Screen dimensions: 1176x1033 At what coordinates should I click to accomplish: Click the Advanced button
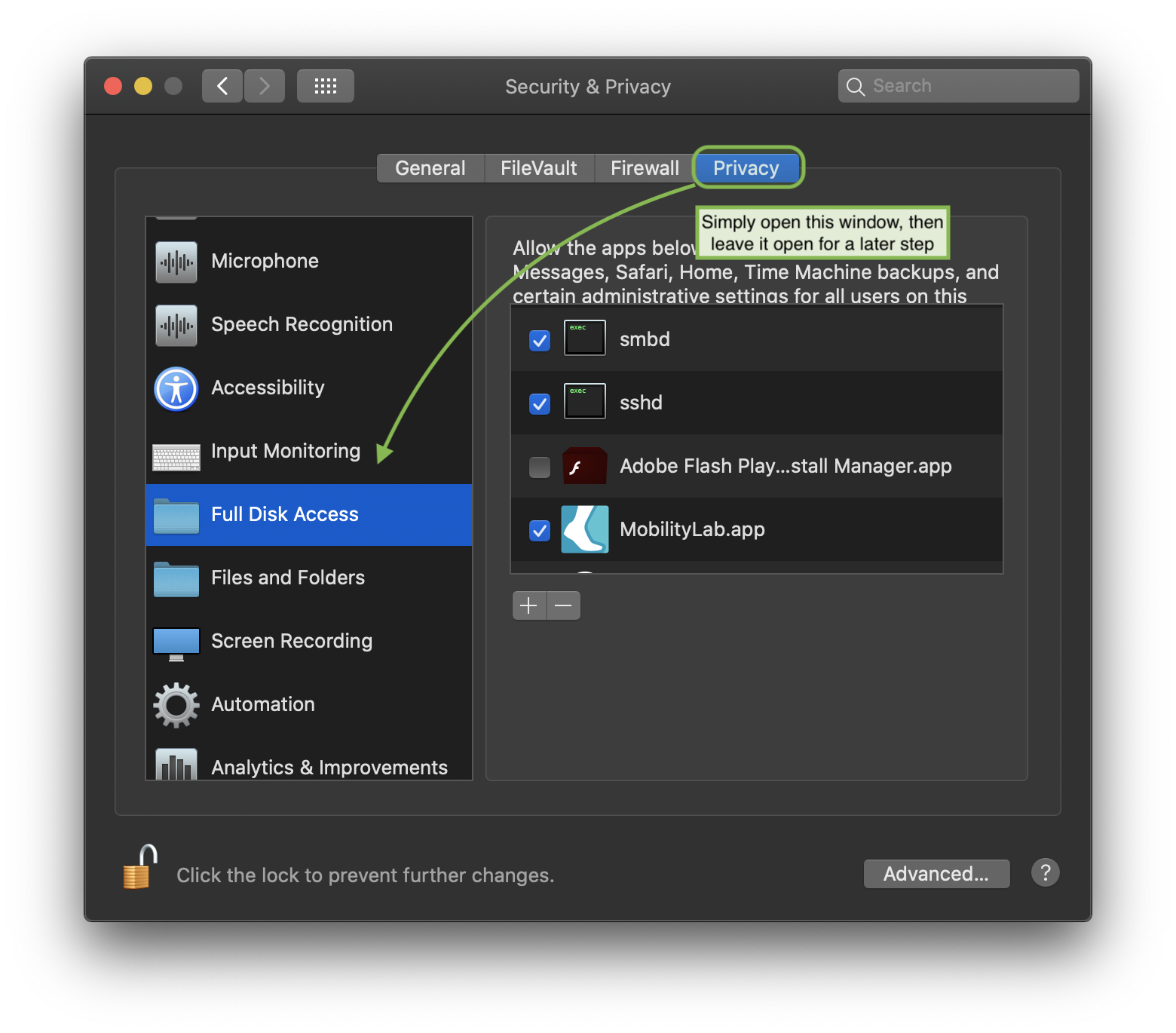(936, 873)
